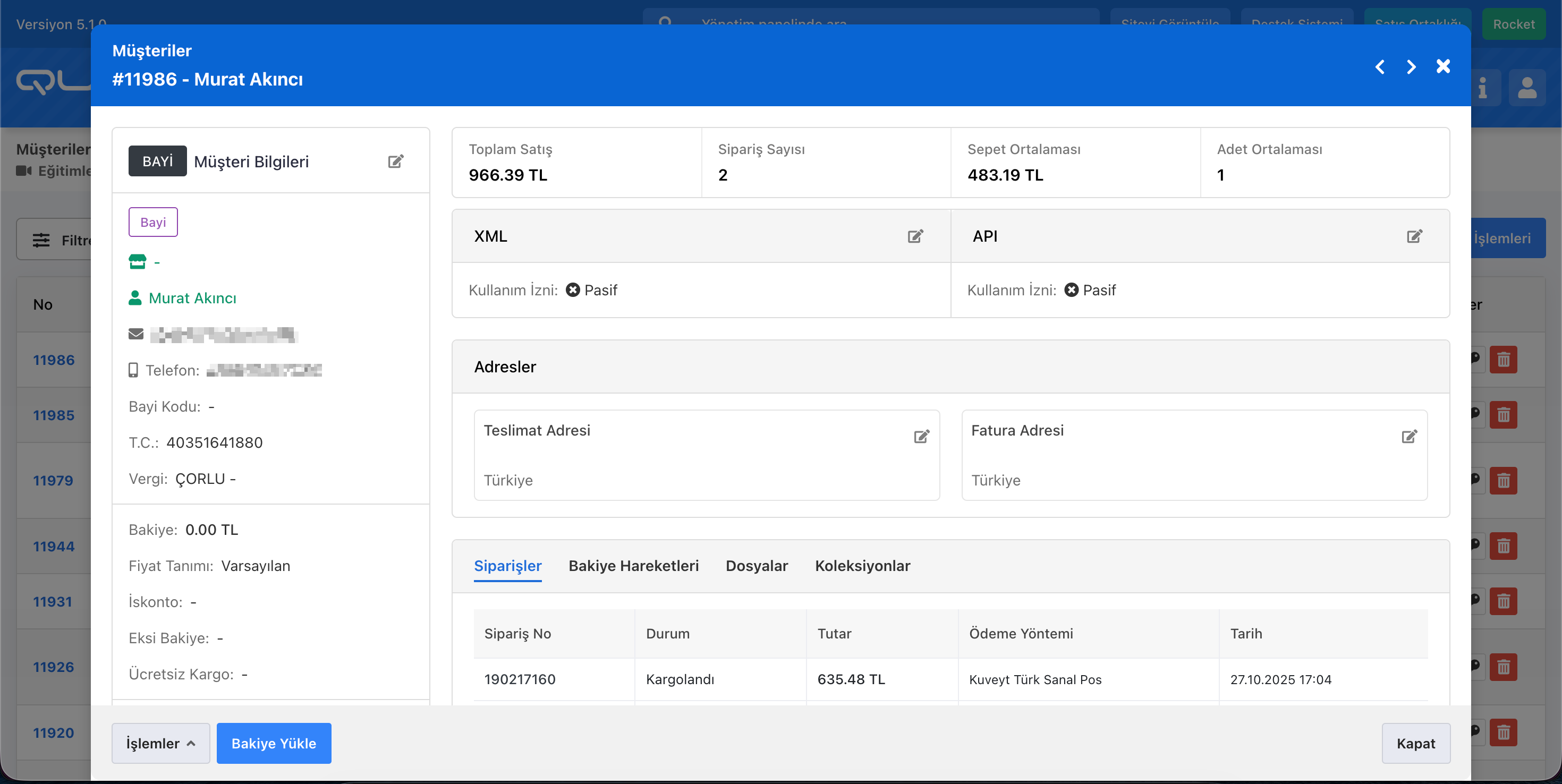Switch to the Bakiye Hareketleri tab

coord(633,565)
